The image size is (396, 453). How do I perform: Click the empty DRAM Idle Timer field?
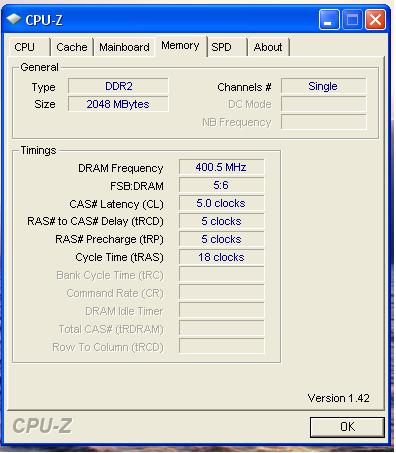click(222, 311)
